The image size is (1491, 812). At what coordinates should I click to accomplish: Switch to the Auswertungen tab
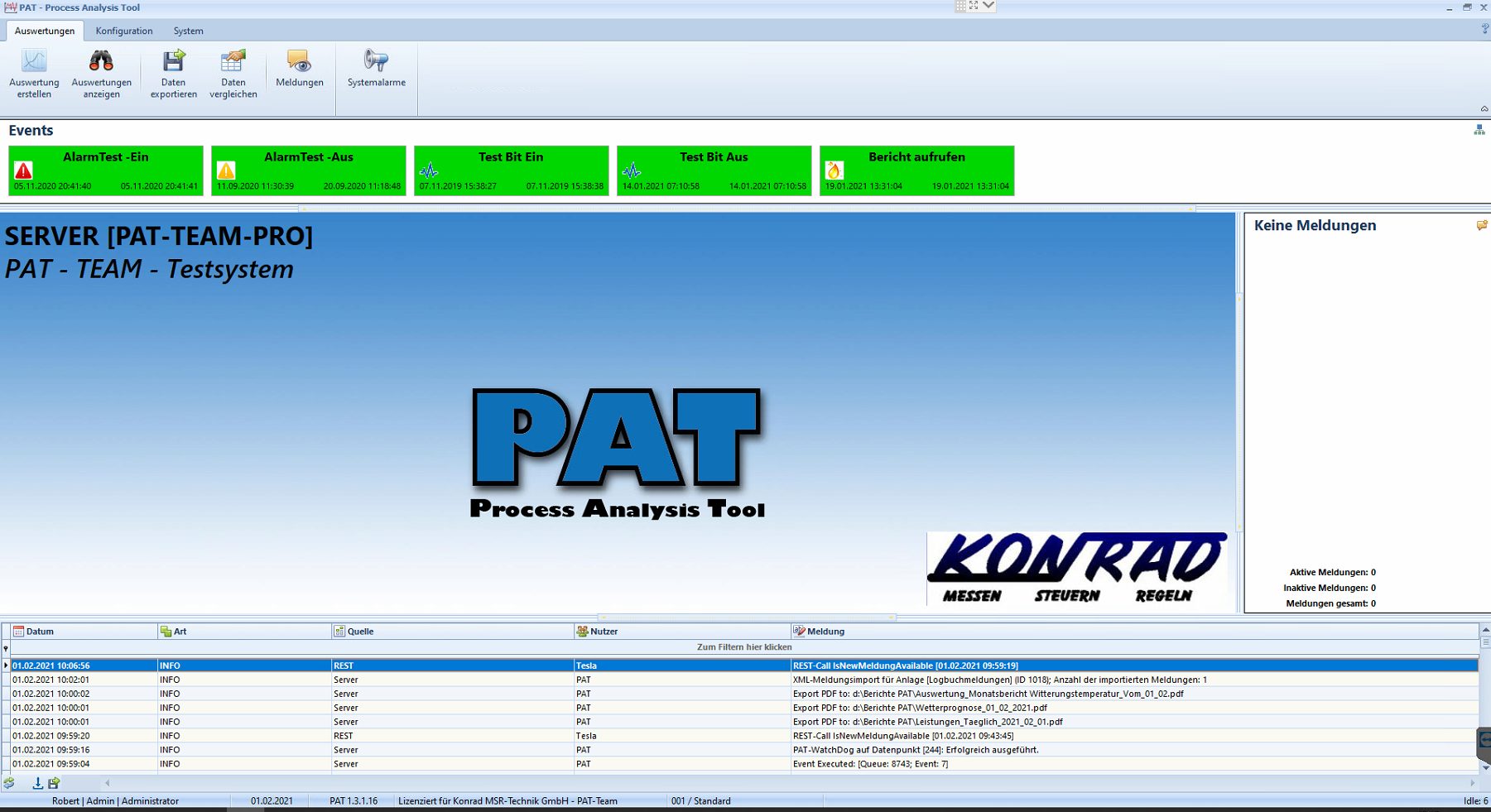[x=45, y=31]
